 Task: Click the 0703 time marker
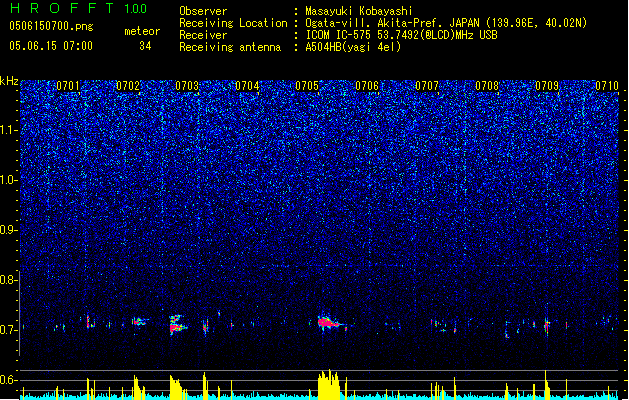click(187, 86)
